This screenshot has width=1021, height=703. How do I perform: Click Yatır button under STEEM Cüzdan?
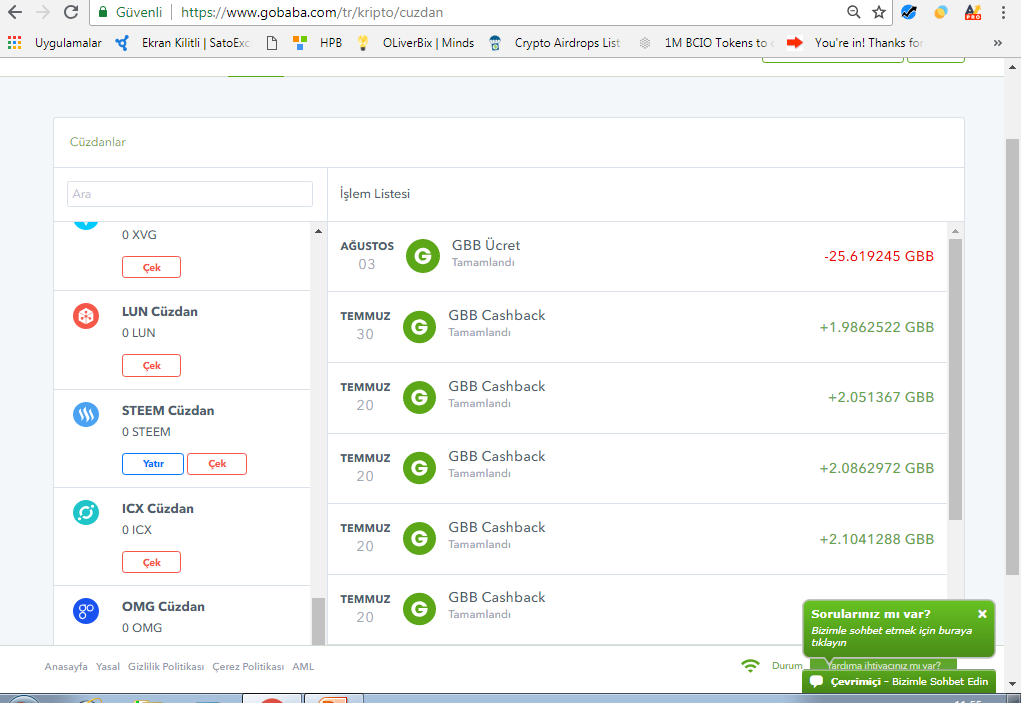(153, 464)
